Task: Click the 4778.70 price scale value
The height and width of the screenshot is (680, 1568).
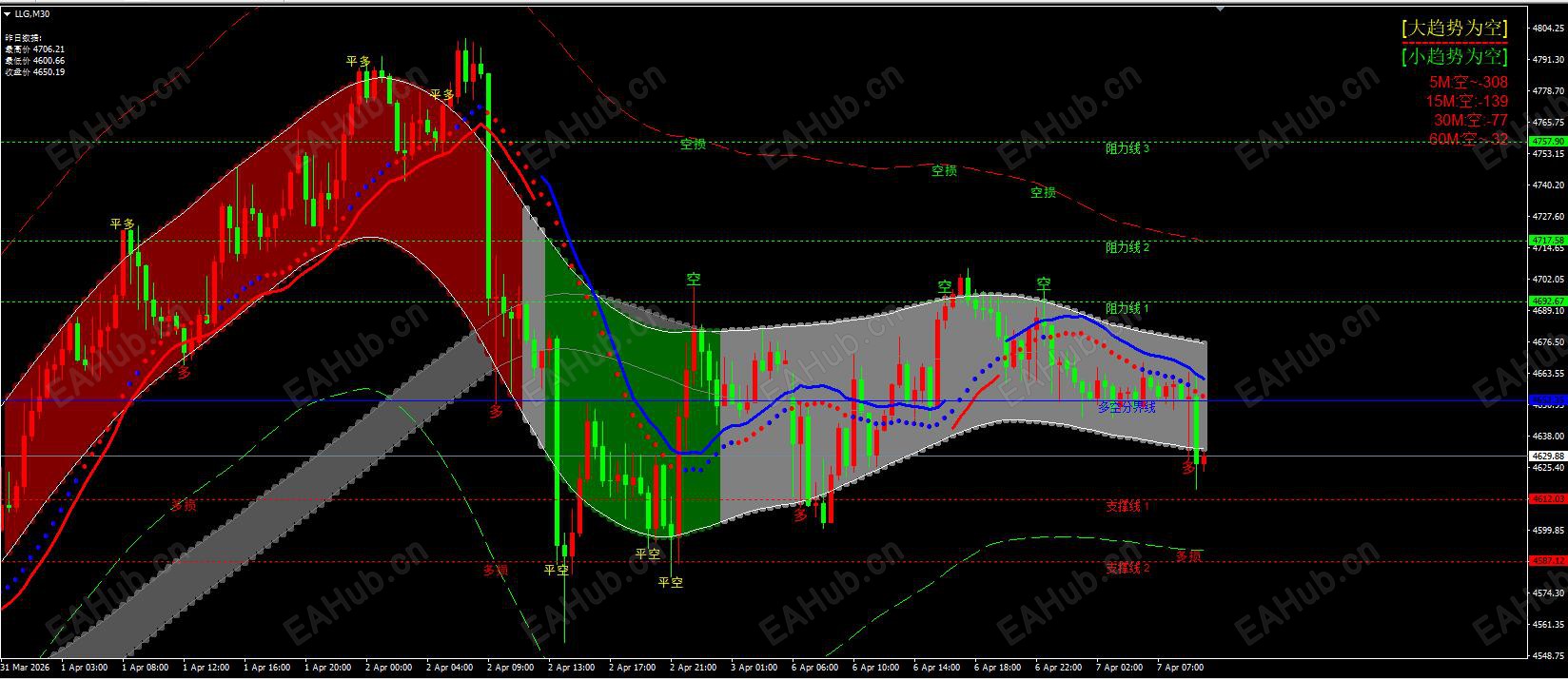Action: click(1549, 91)
